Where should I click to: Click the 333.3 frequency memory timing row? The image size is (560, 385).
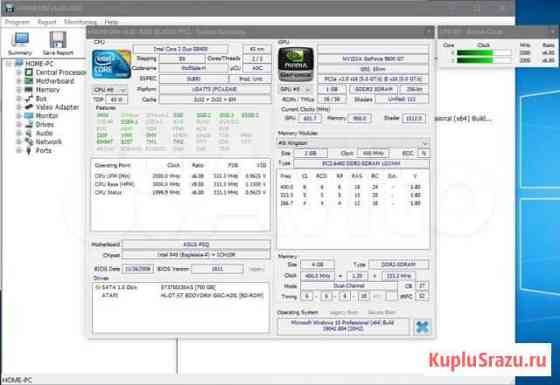(x=351, y=195)
